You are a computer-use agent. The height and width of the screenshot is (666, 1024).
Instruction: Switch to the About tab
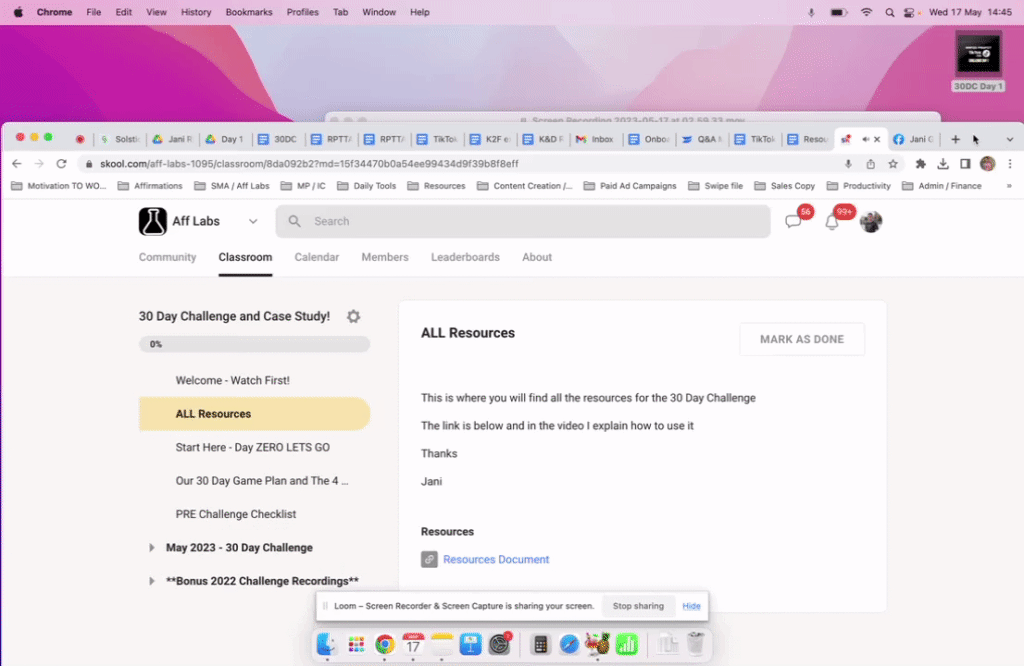pyautogui.click(x=537, y=257)
